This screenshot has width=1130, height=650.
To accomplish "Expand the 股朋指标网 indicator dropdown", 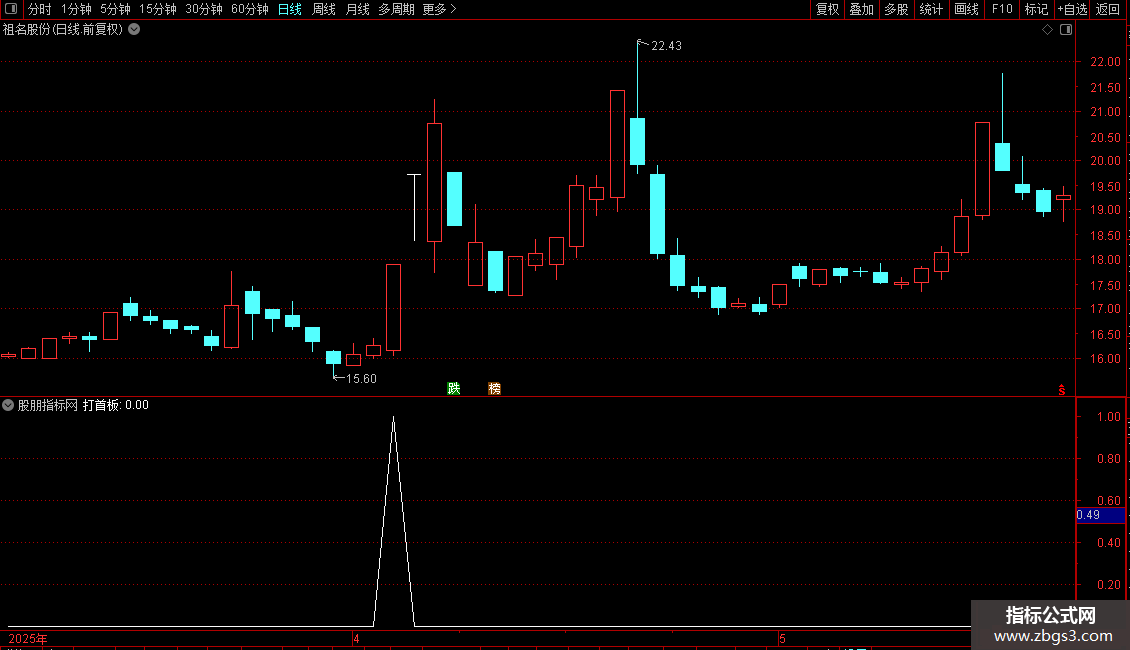I will tap(8, 405).
